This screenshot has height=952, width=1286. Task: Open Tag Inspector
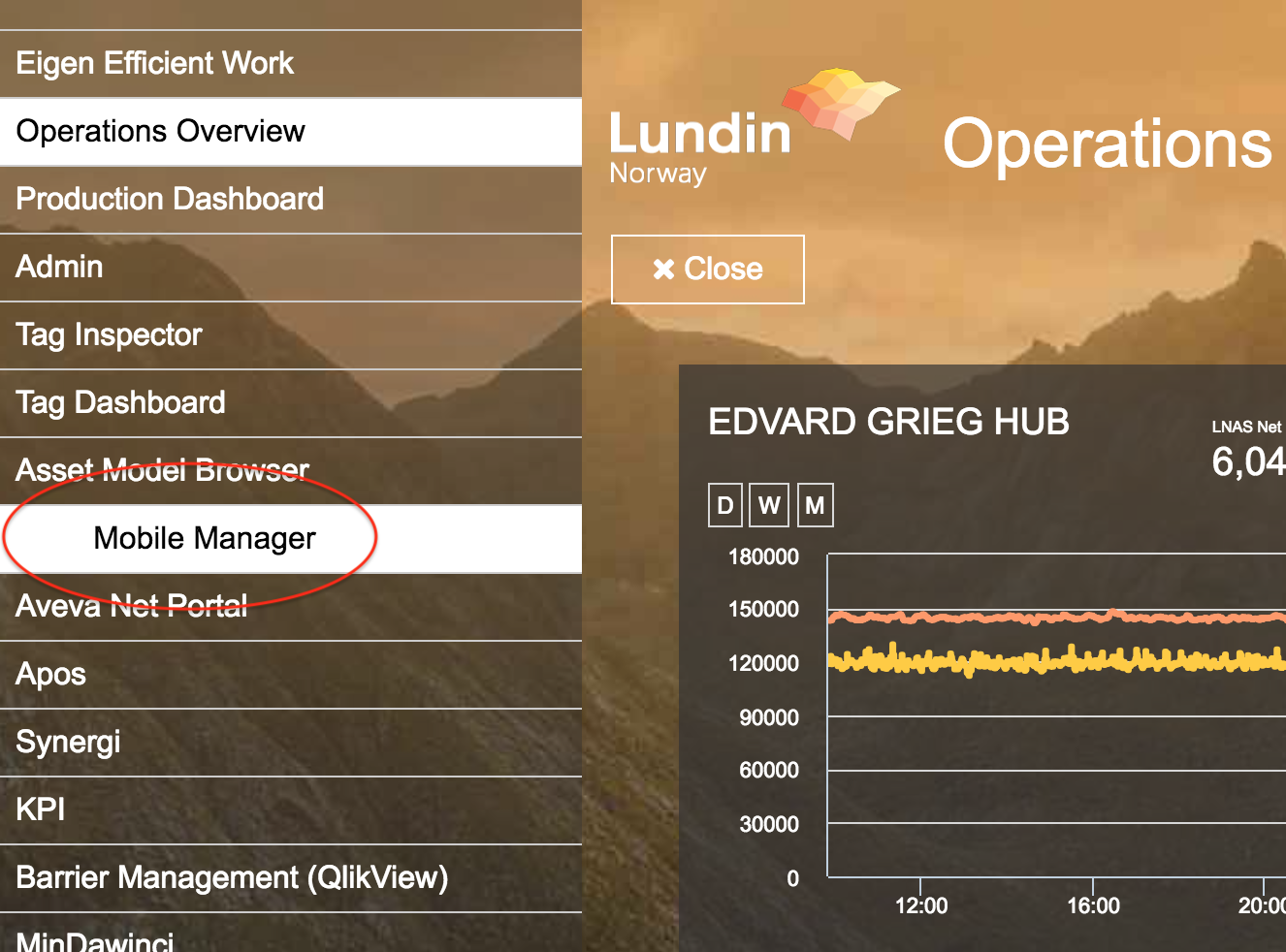(291, 335)
